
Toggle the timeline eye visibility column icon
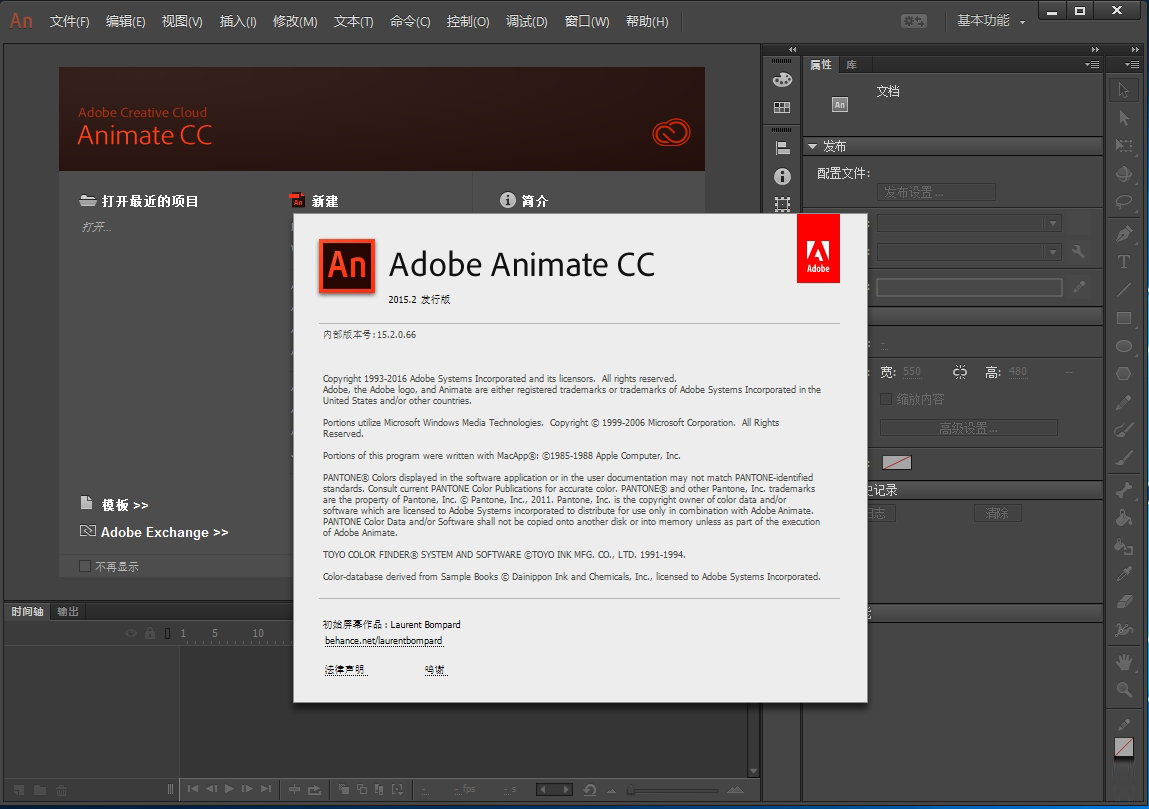pyautogui.click(x=131, y=633)
